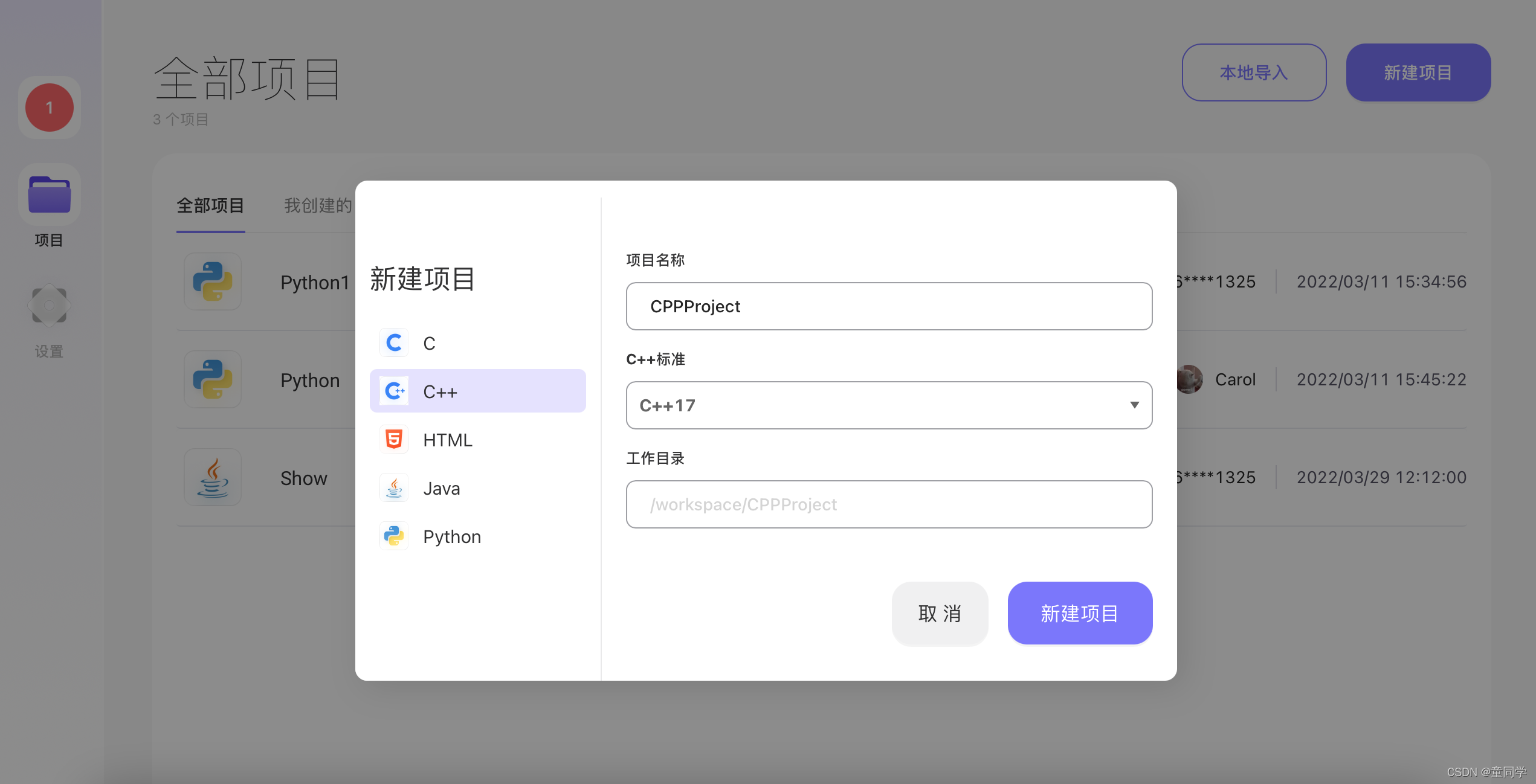Click the red notification badge avatar

[x=50, y=108]
